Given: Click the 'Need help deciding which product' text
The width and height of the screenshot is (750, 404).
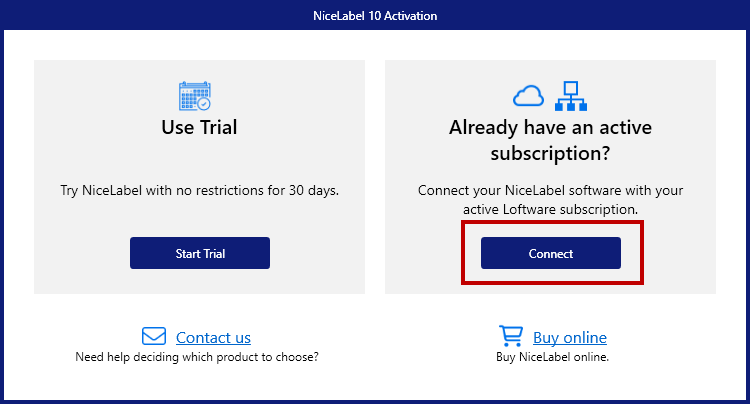Looking at the screenshot, I should tap(197, 357).
